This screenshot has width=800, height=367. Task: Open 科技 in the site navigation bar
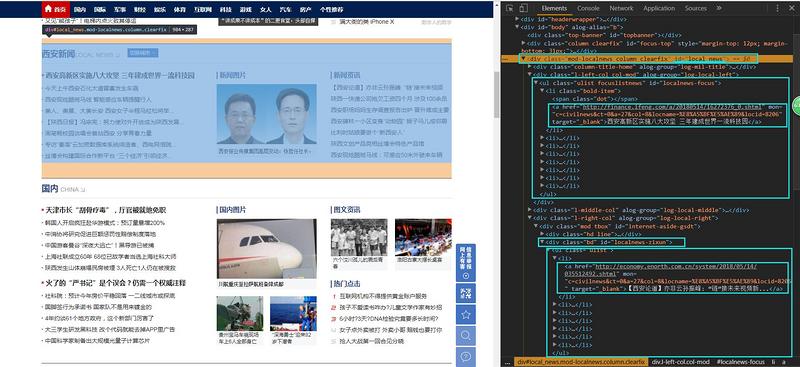226,10
